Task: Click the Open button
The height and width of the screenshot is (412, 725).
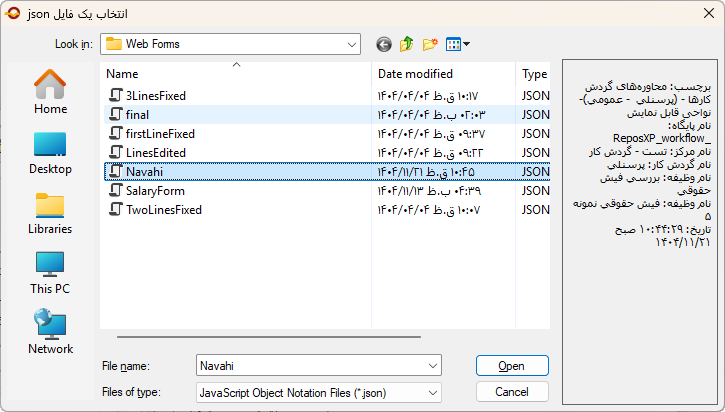Action: [512, 365]
